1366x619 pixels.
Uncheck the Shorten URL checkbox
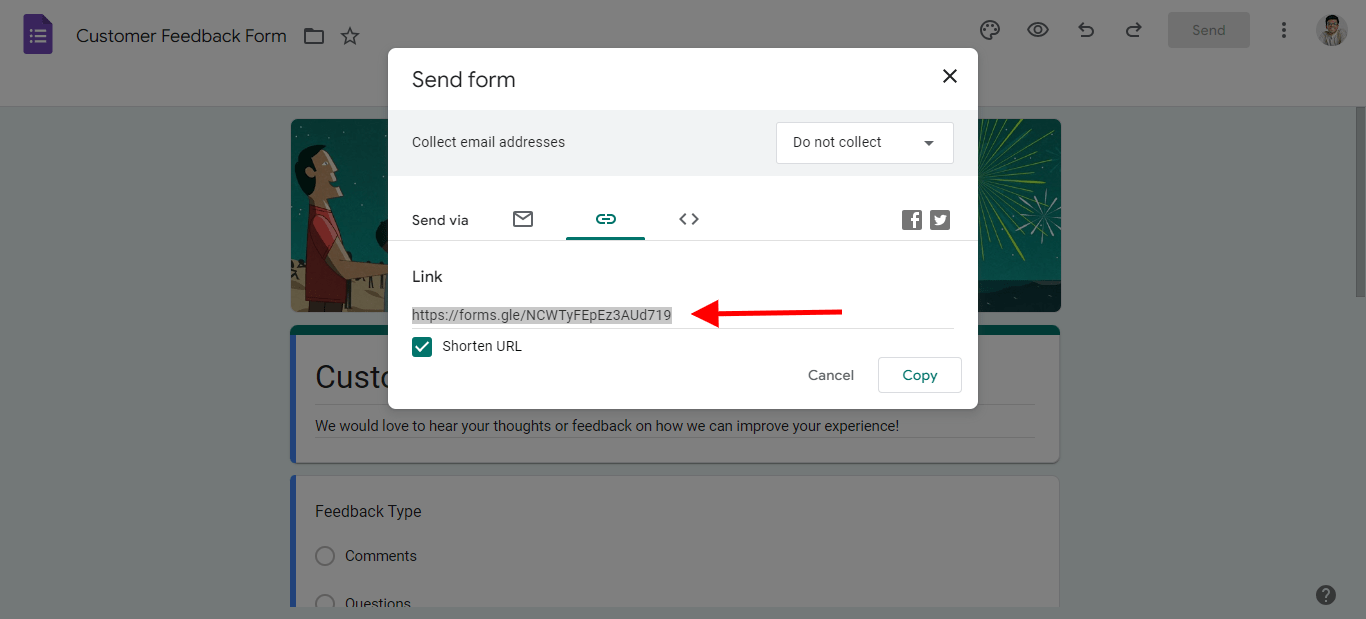(x=422, y=346)
